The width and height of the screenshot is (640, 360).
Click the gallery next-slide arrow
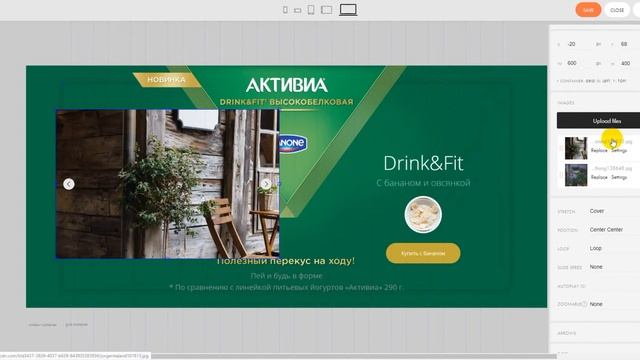266,184
